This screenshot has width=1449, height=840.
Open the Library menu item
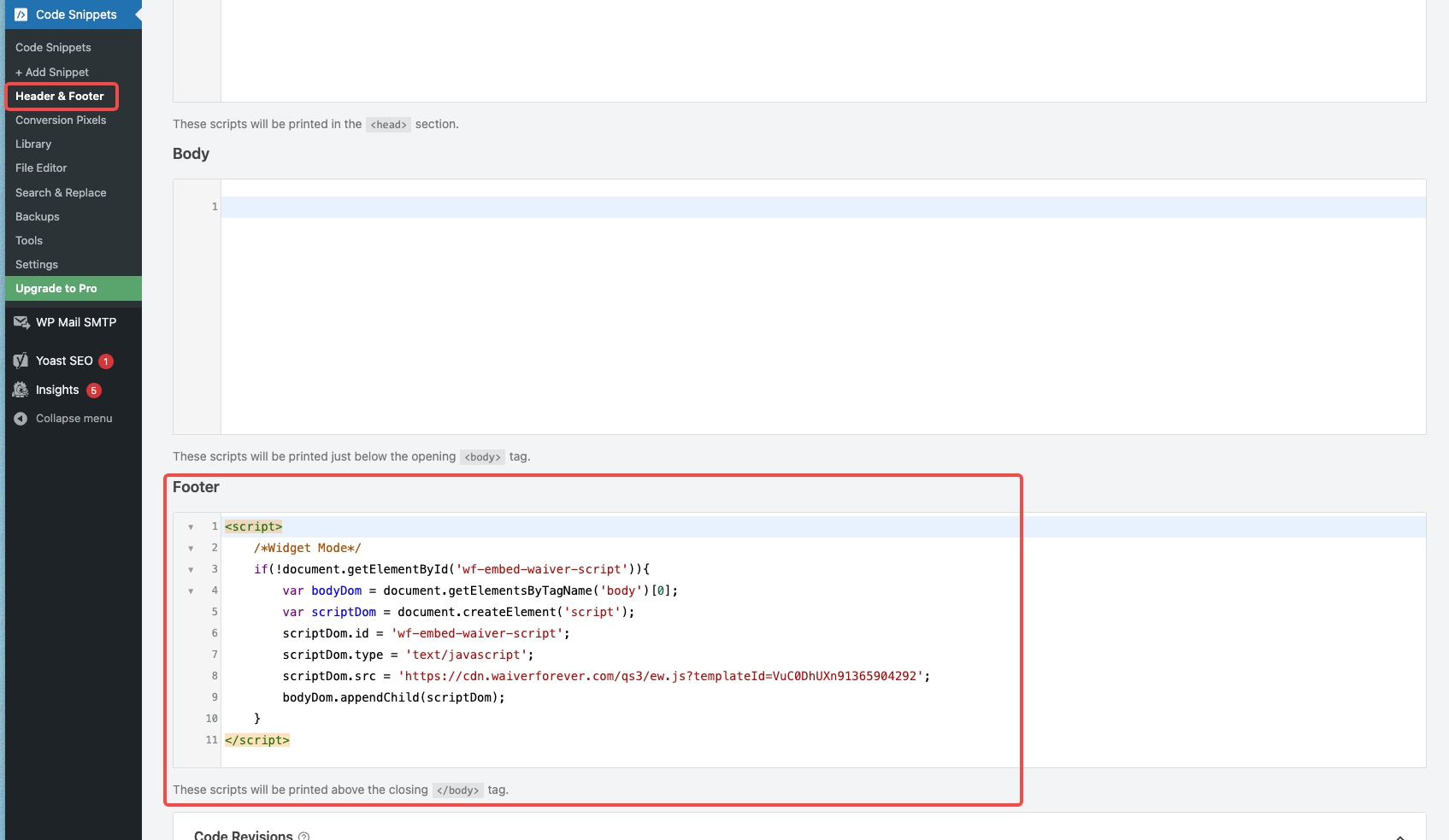point(33,144)
